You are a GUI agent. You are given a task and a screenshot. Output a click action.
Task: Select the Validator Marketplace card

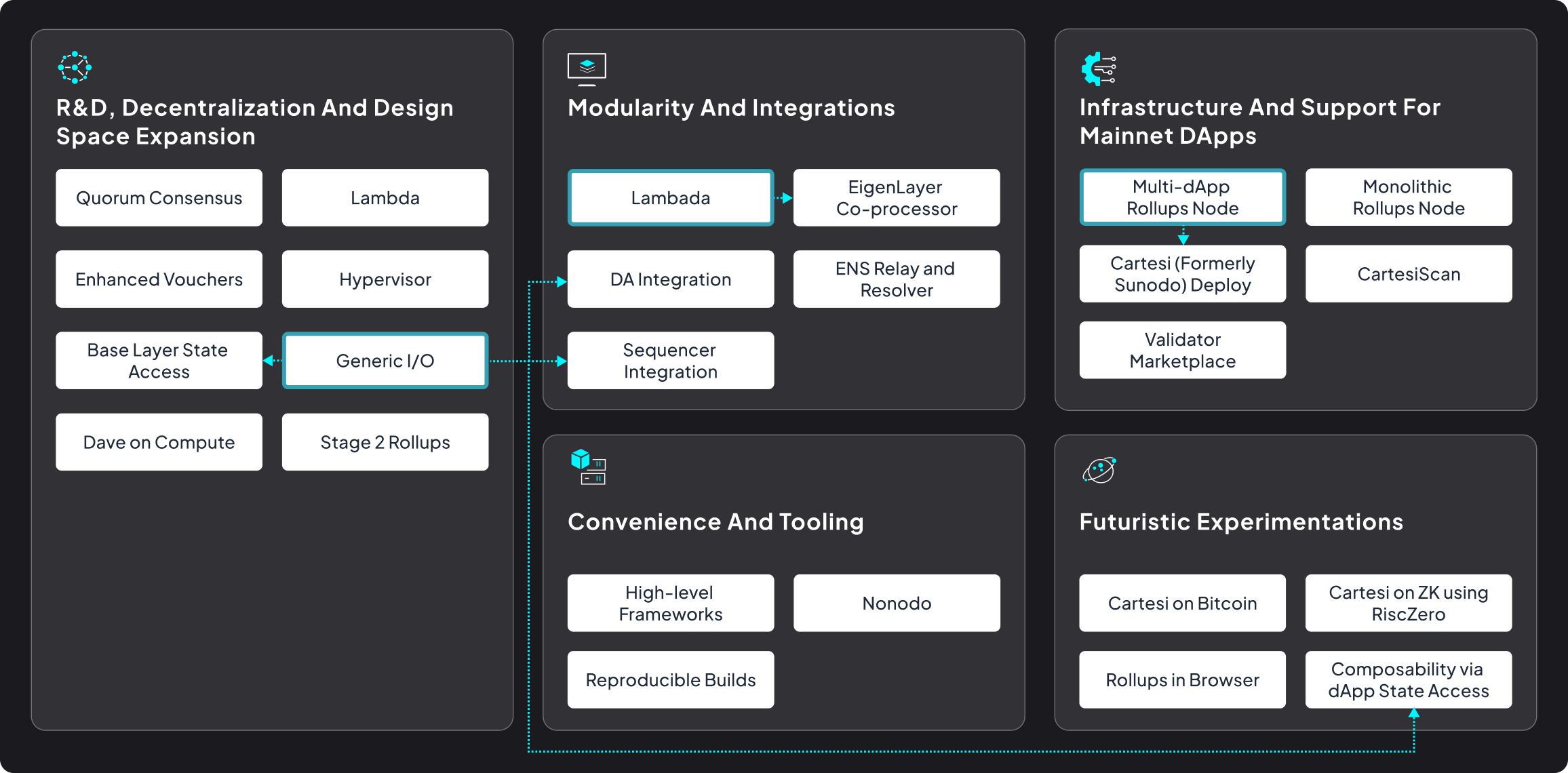[x=1183, y=350]
